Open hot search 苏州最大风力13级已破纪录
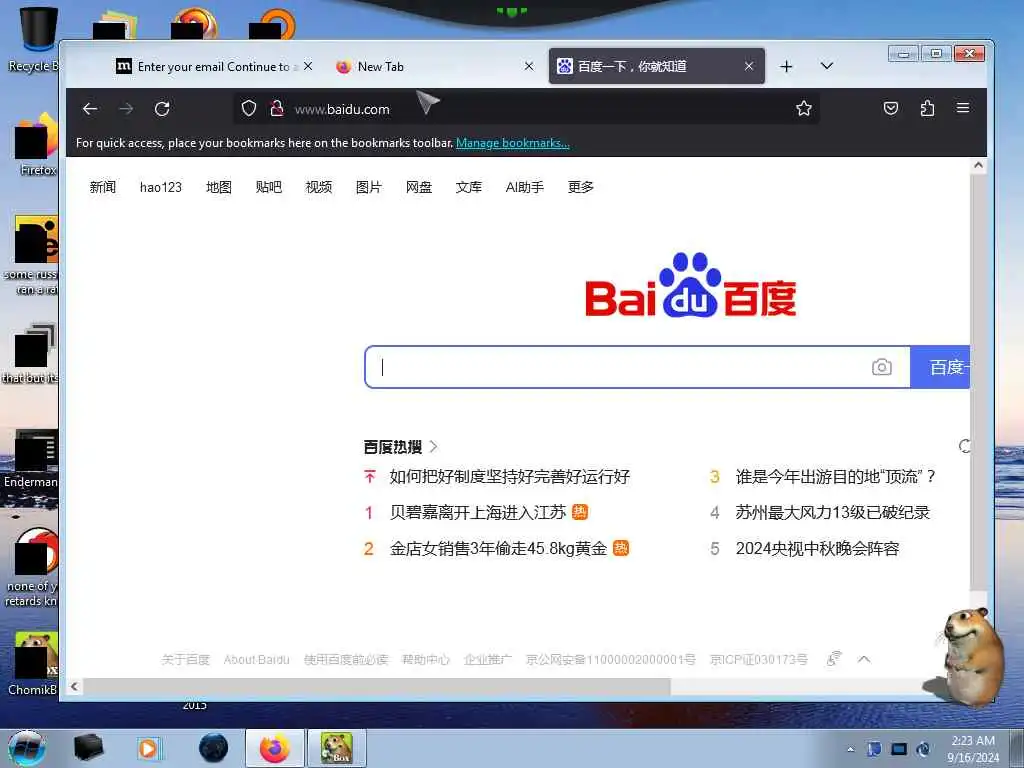Viewport: 1024px width, 768px height. pyautogui.click(x=833, y=513)
